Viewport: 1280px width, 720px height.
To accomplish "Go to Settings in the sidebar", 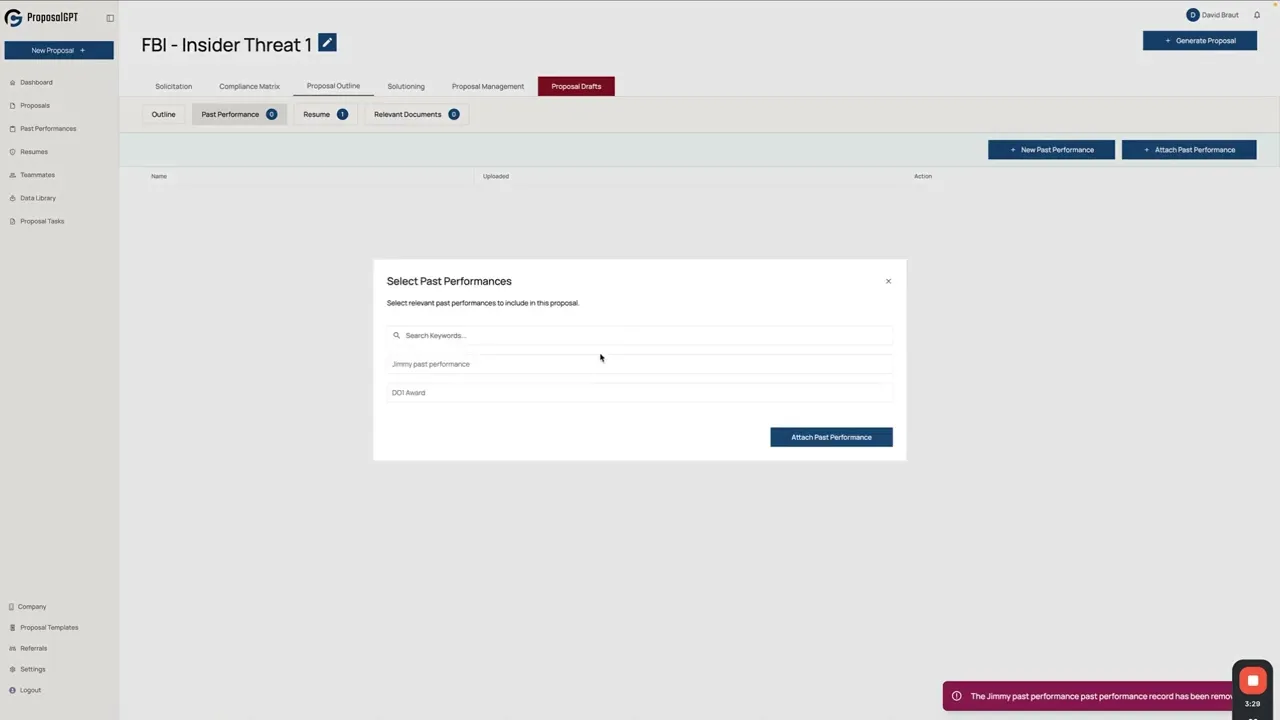I will click(32, 669).
